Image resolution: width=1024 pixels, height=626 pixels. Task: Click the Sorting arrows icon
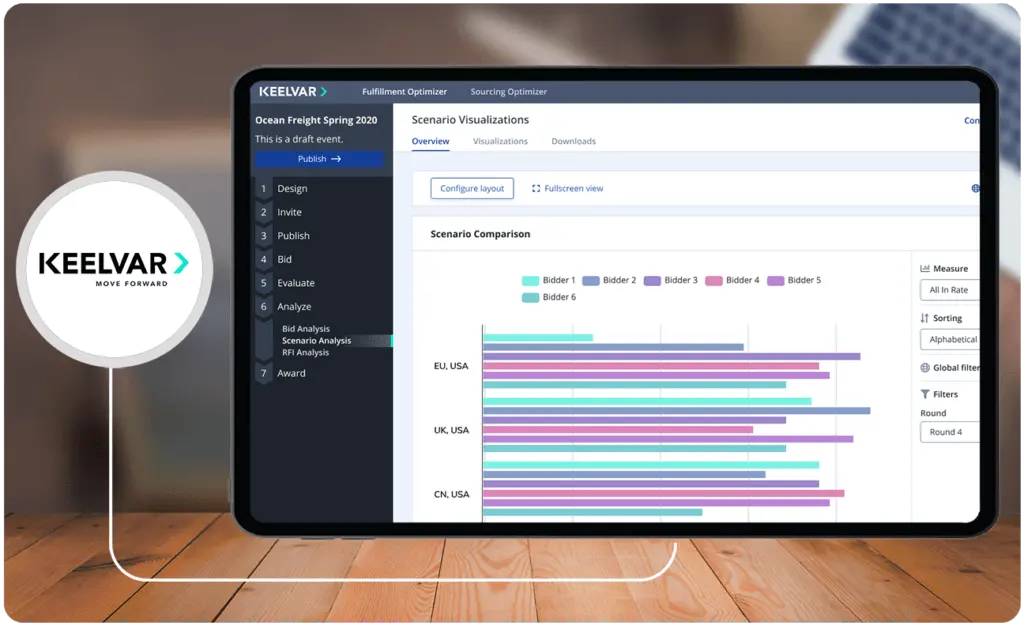pyautogui.click(x=924, y=318)
